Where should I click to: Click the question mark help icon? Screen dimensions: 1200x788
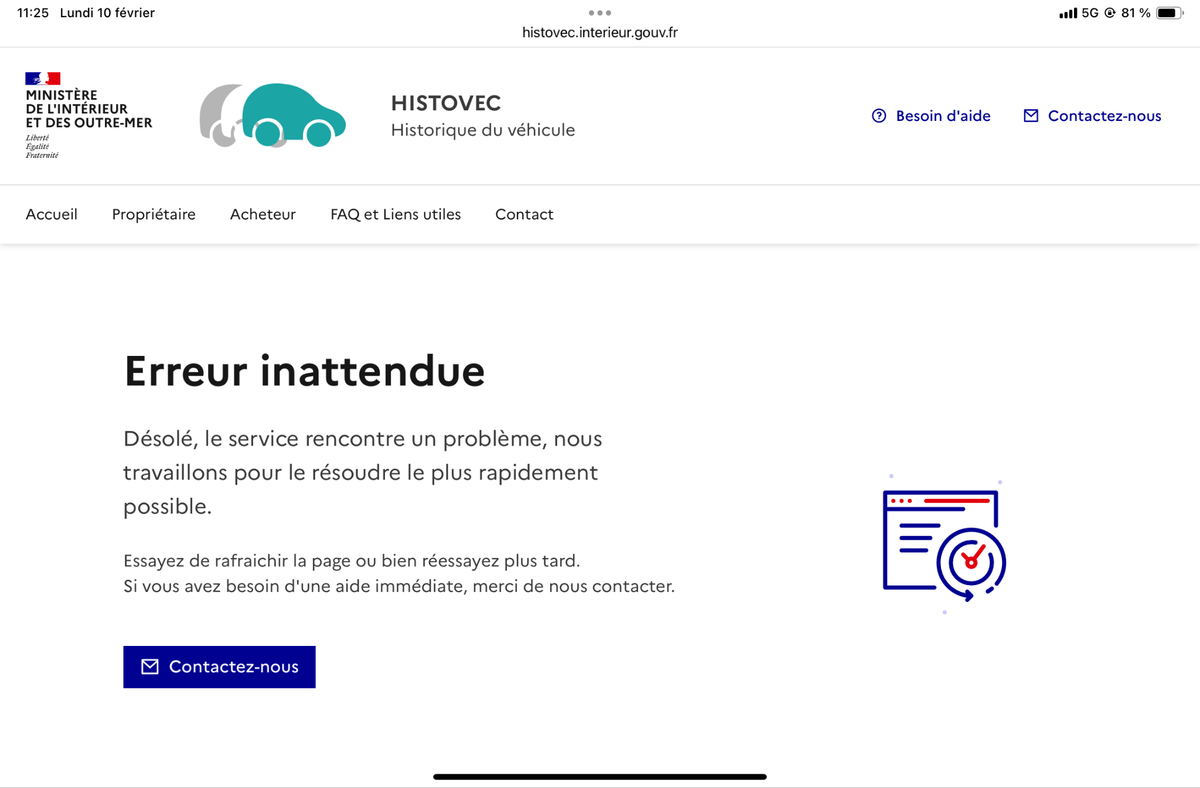tap(879, 116)
